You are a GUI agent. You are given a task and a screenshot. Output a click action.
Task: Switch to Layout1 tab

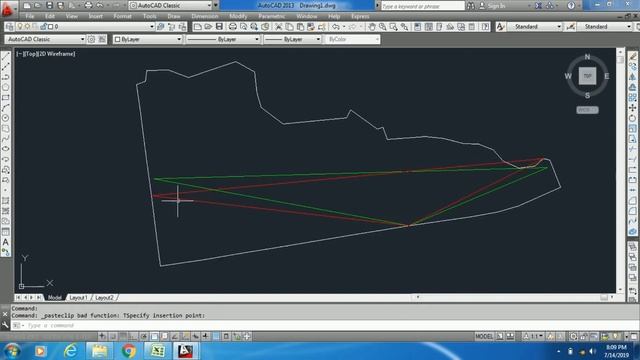(78, 298)
